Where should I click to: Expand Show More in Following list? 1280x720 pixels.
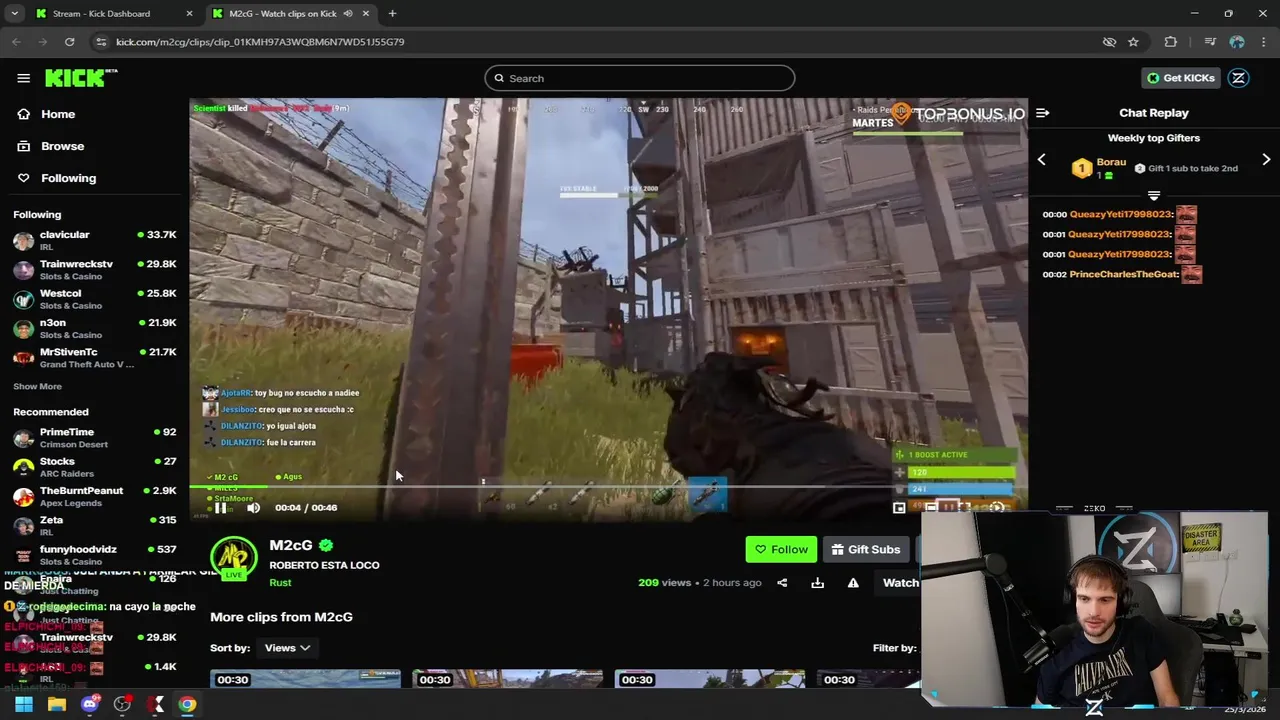[x=37, y=386]
